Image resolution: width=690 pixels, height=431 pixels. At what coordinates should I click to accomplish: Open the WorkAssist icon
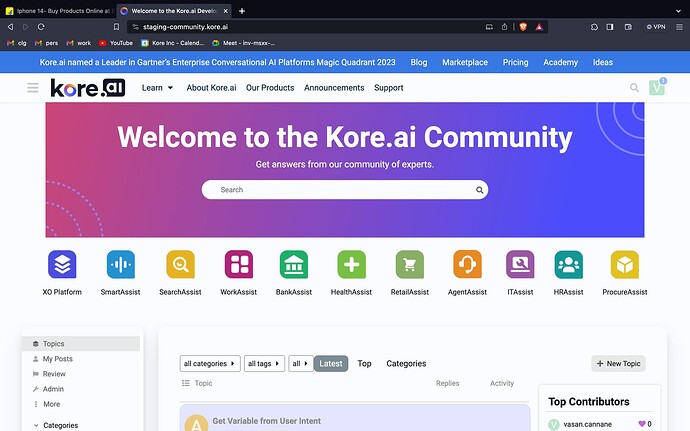[x=239, y=264]
